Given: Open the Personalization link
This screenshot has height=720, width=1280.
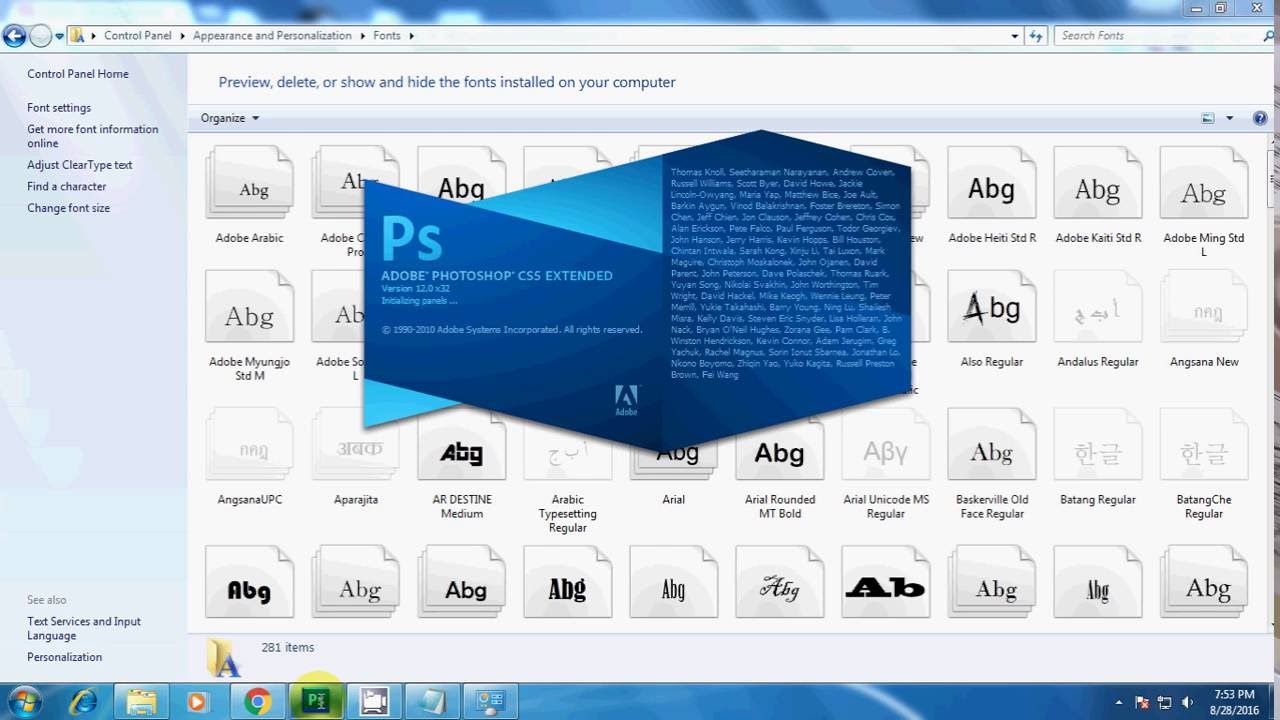Looking at the screenshot, I should point(65,657).
